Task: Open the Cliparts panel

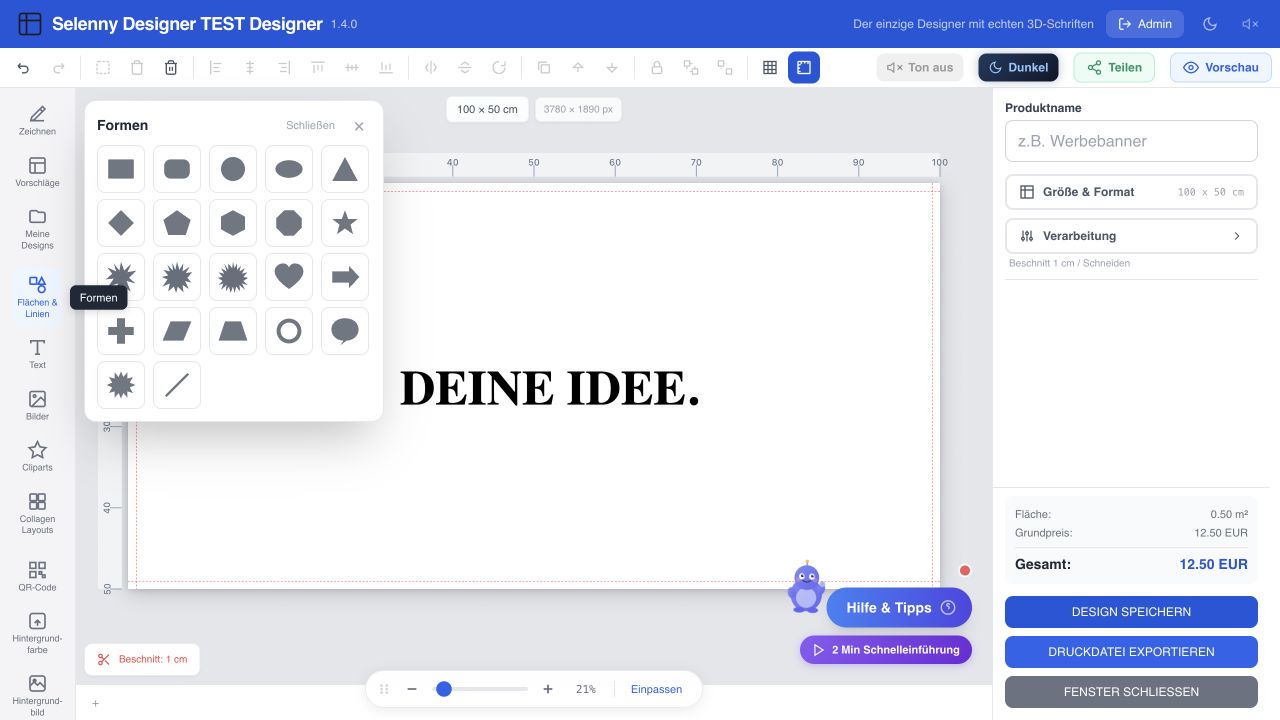Action: pyautogui.click(x=37, y=456)
